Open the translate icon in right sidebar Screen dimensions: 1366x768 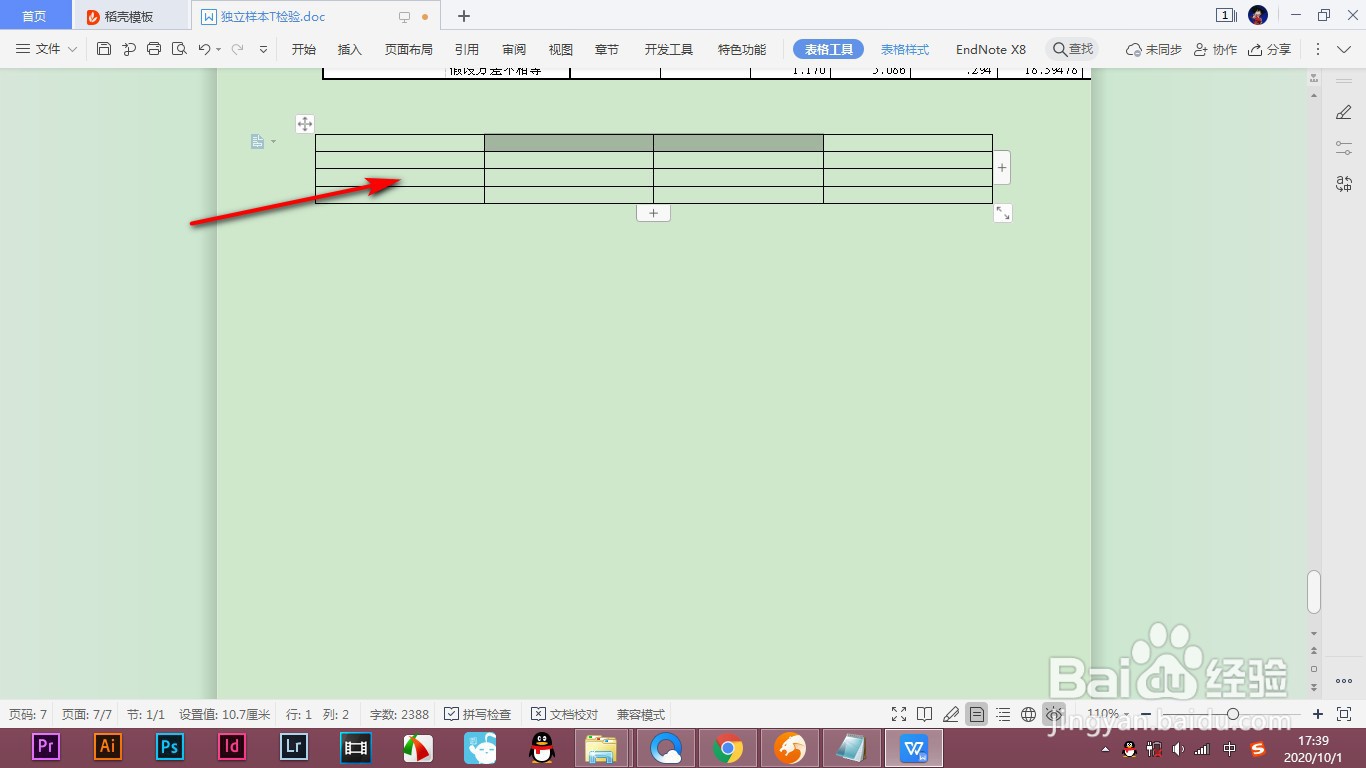[1344, 184]
